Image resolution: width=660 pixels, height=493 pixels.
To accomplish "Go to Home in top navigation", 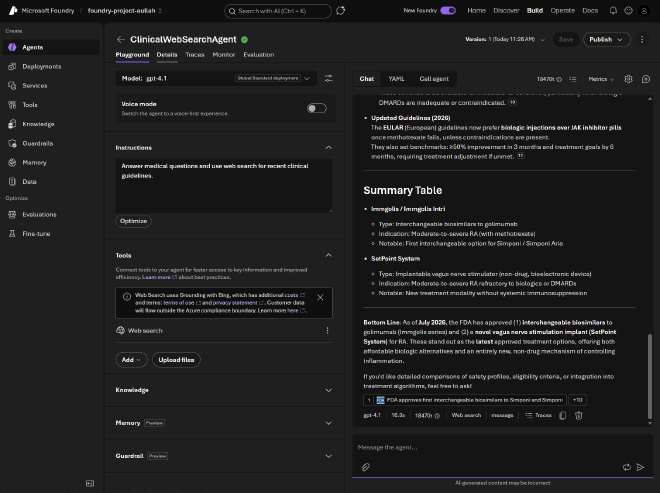I will 476,11.
